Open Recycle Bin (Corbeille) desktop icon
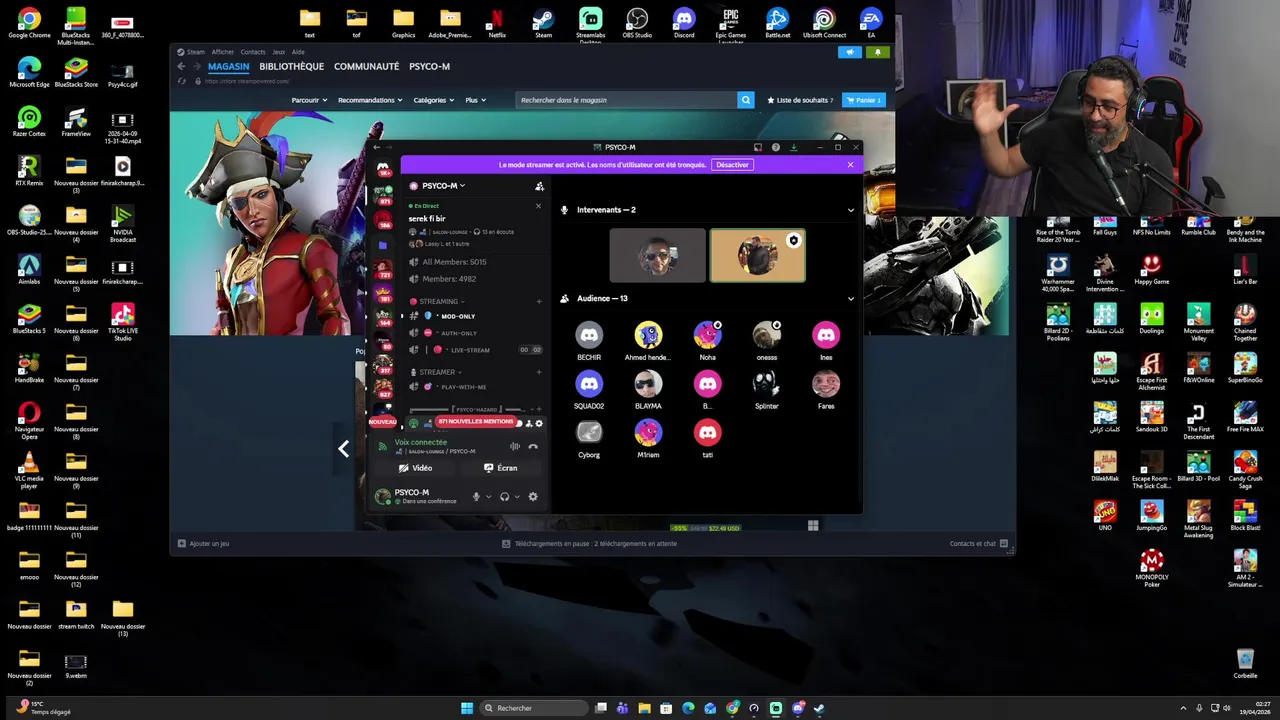Image resolution: width=1280 pixels, height=720 pixels. [1245, 664]
